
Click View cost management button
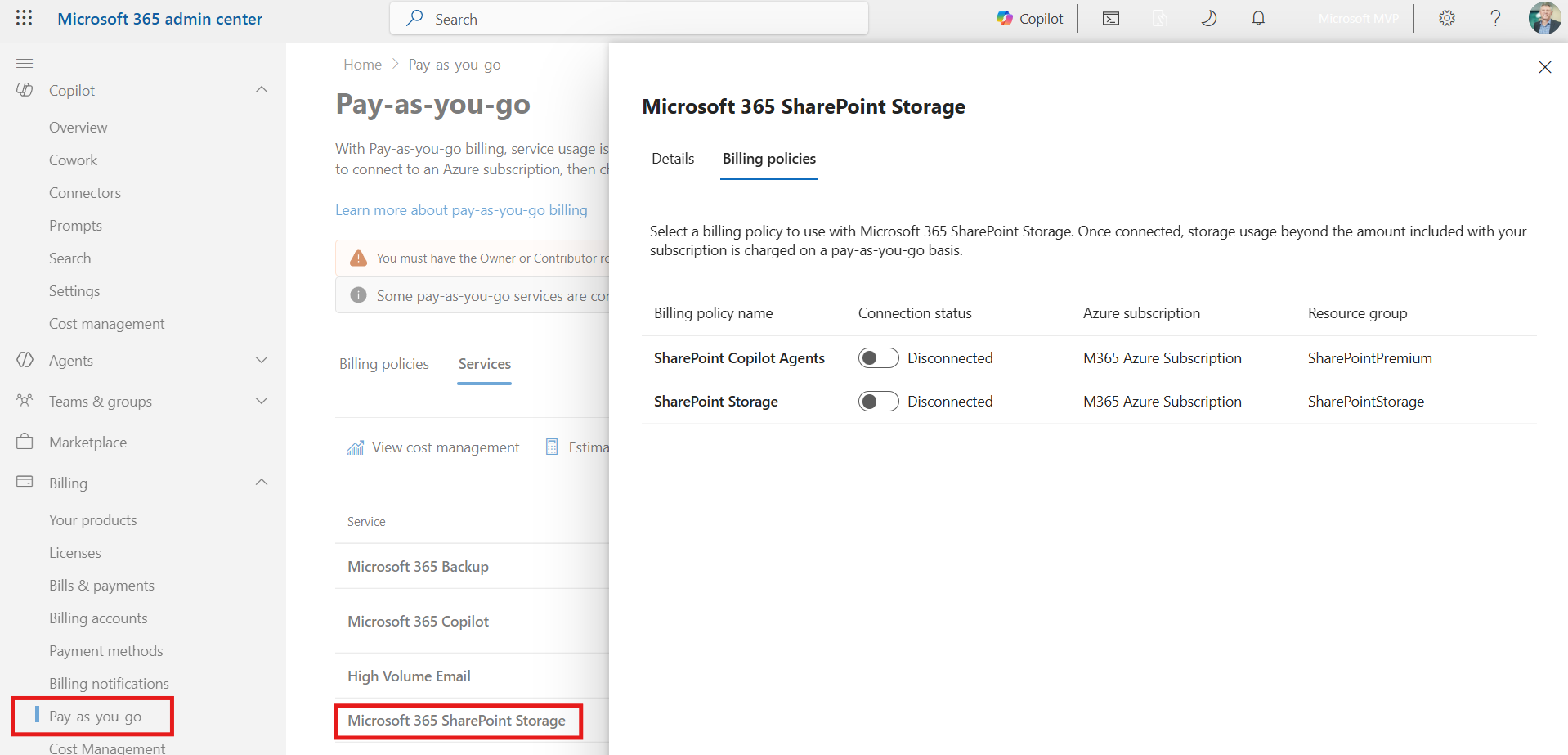(x=433, y=447)
